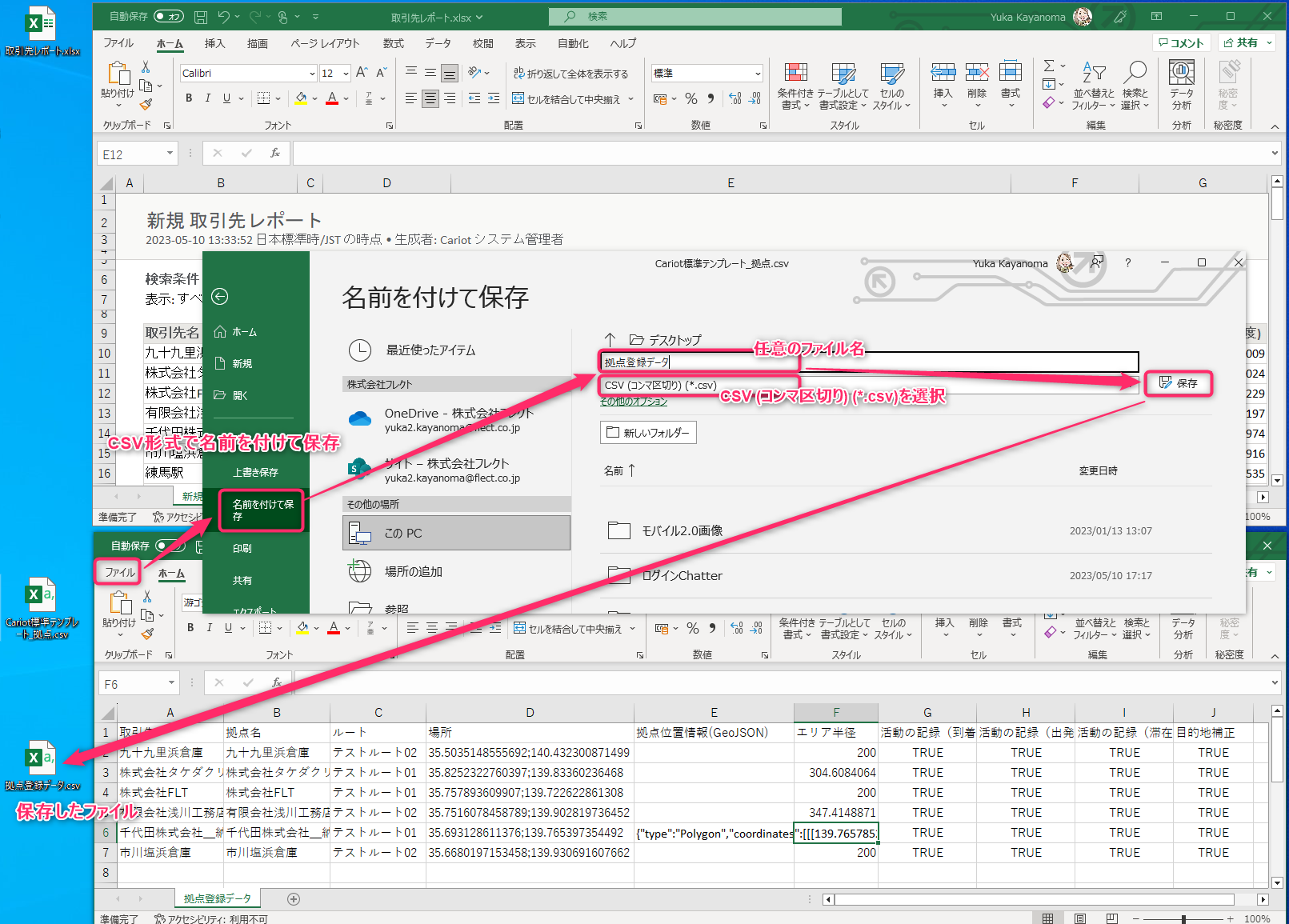Toggle Italic in the top Excel ribbon

(208, 98)
